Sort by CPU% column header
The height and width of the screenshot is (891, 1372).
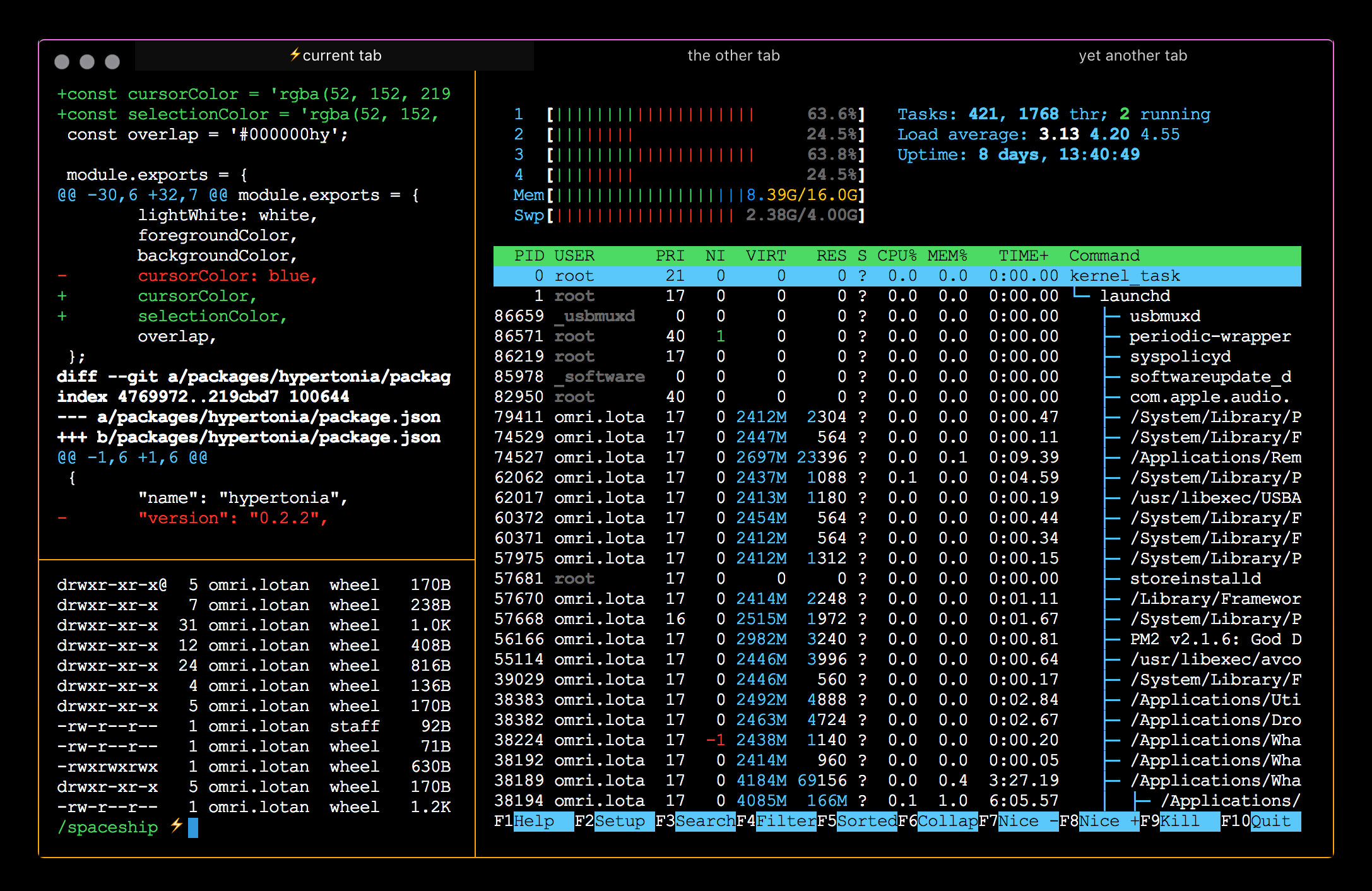897,256
